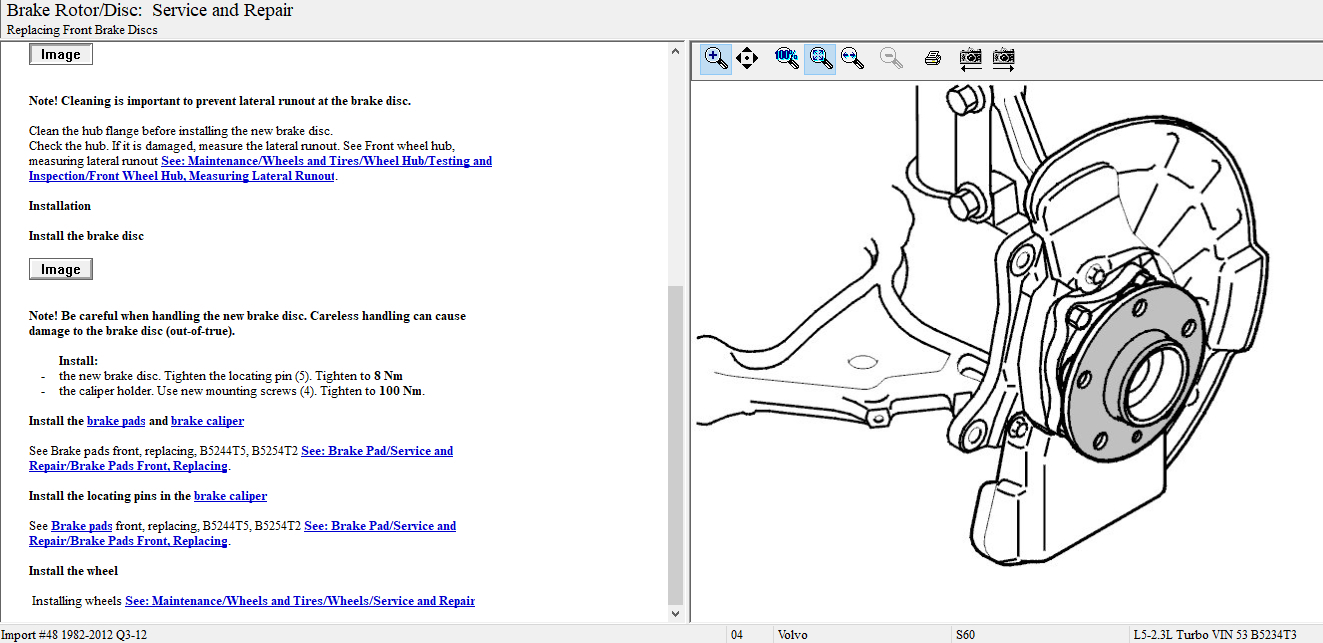The width and height of the screenshot is (1323, 643).
Task: Click the 'Brake Rotor/Disc: Service and Repair' title
Action: click(x=150, y=11)
